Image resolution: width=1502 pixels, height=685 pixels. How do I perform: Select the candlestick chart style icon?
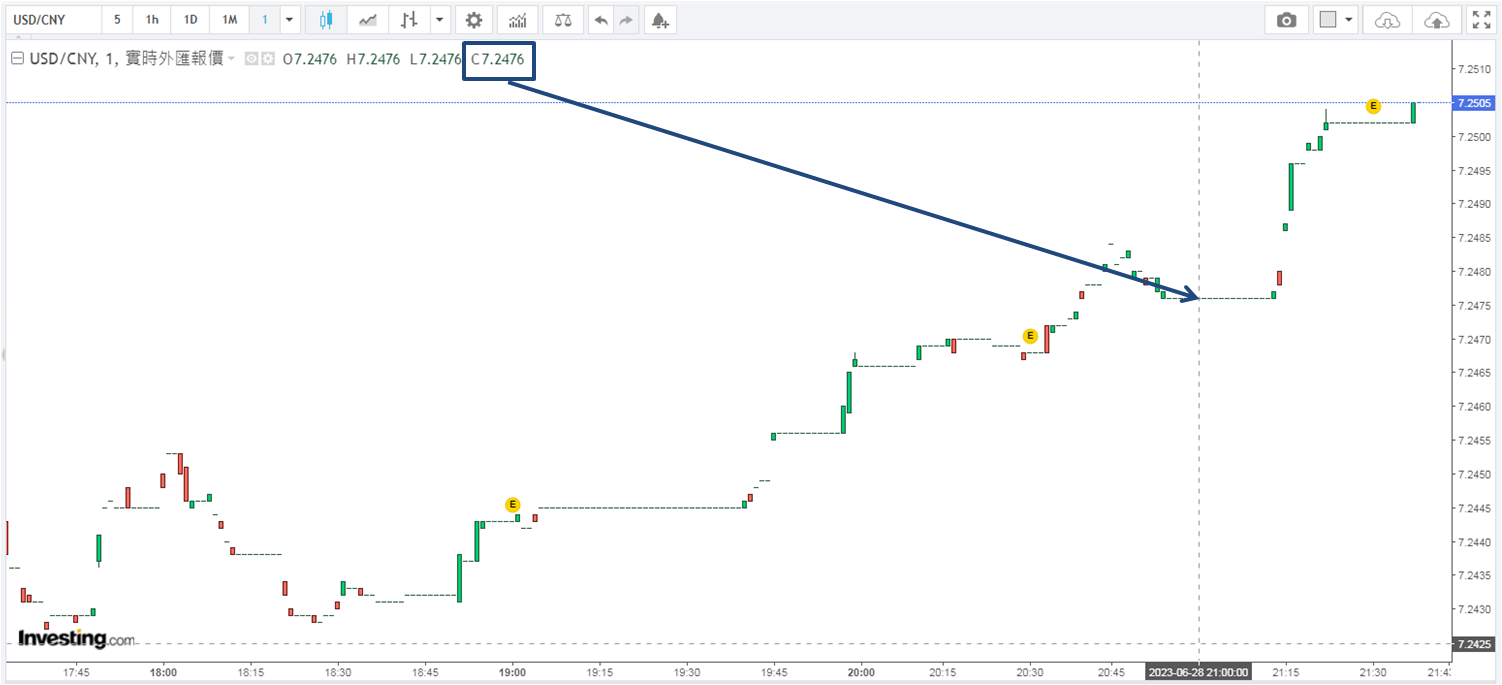pyautogui.click(x=325, y=20)
